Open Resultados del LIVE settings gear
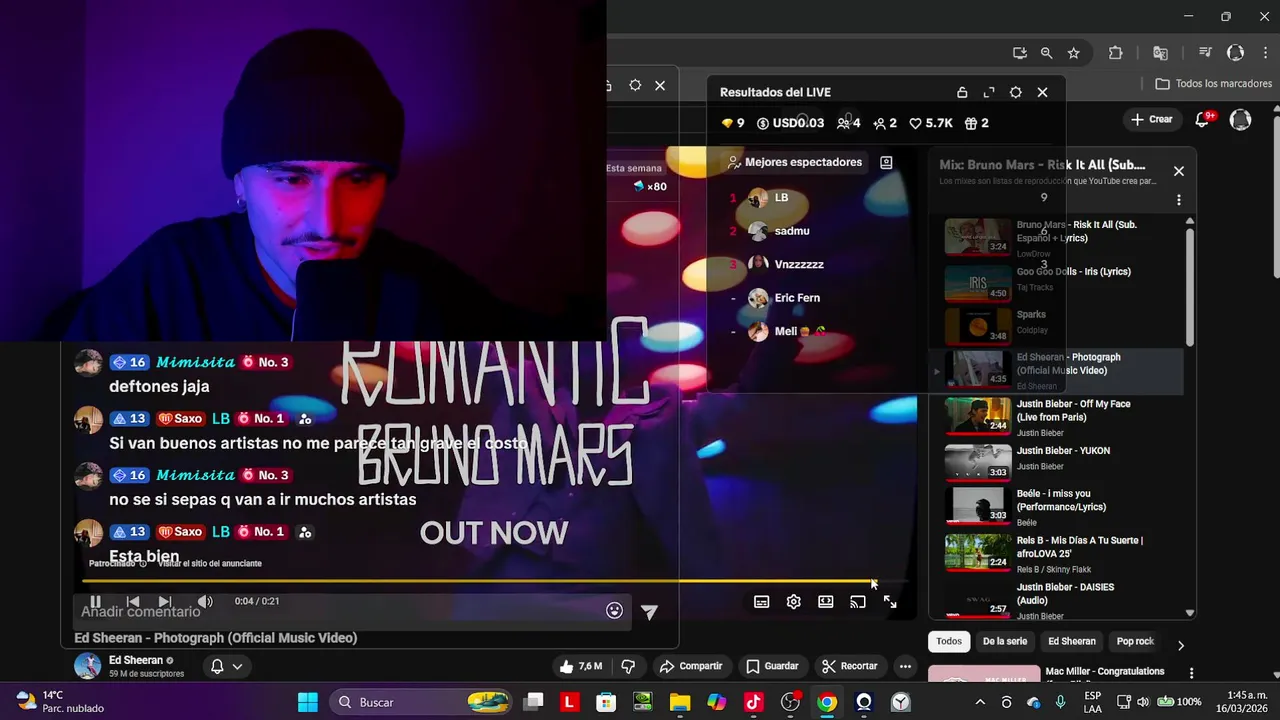 (1015, 92)
